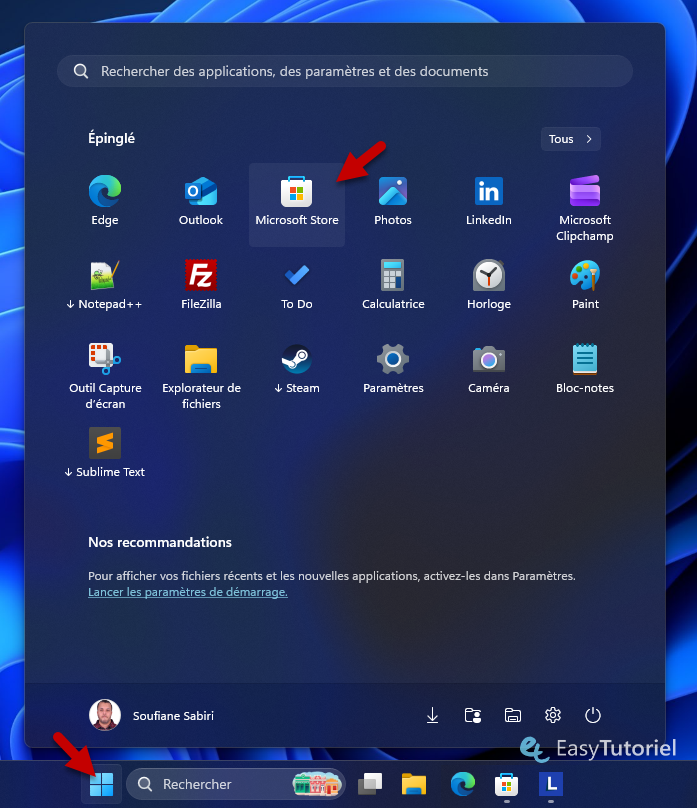This screenshot has height=808, width=697.
Task: Open Edge from the taskbar
Action: point(463,784)
